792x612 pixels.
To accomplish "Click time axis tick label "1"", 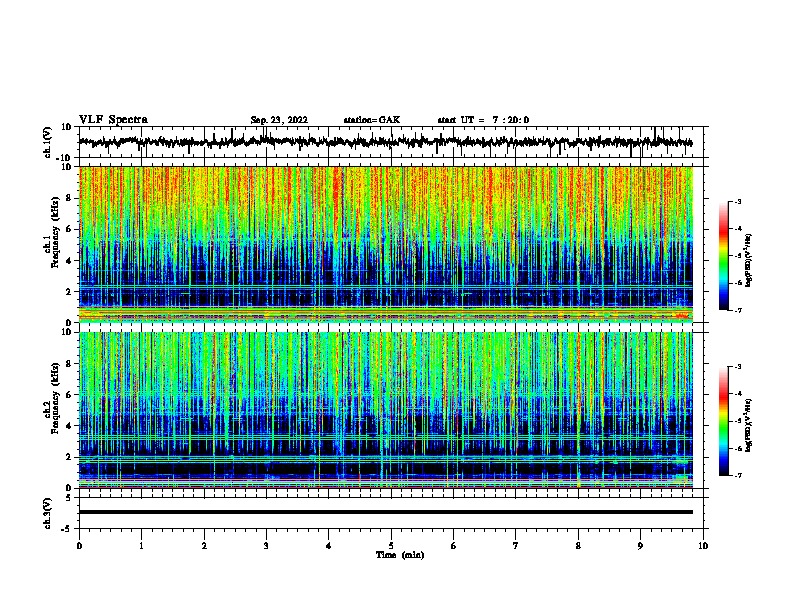I will [141, 545].
